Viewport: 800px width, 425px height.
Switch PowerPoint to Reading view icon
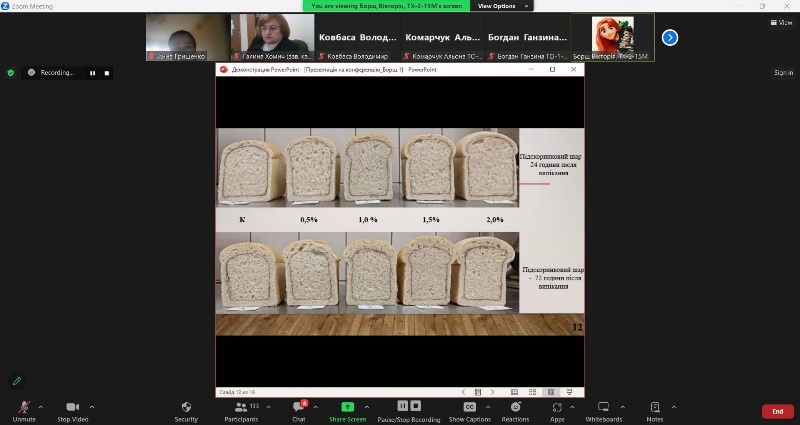[x=551, y=392]
